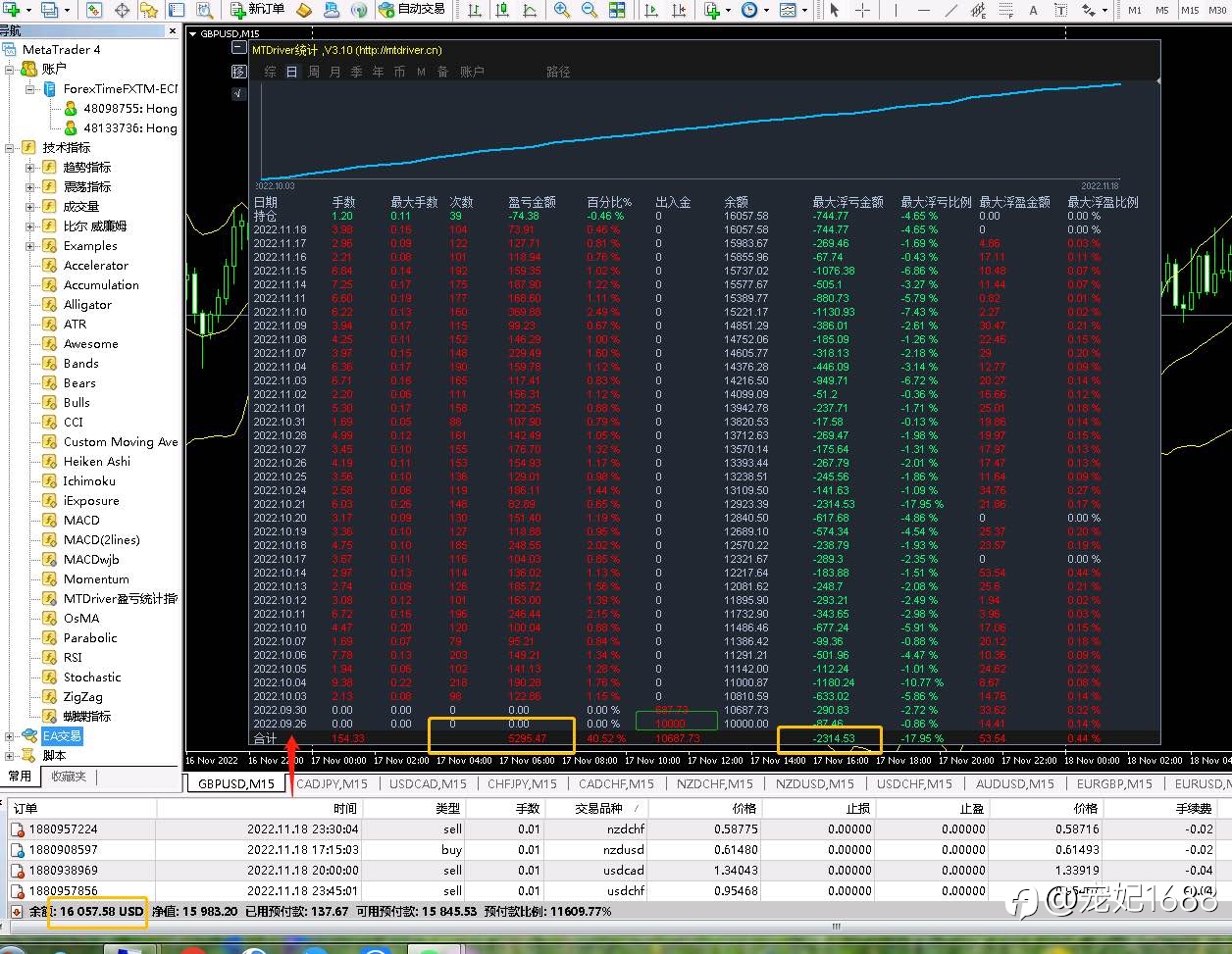This screenshot has width=1232, height=954.
Task: Switch chart to bar chart mode
Action: tap(475, 10)
